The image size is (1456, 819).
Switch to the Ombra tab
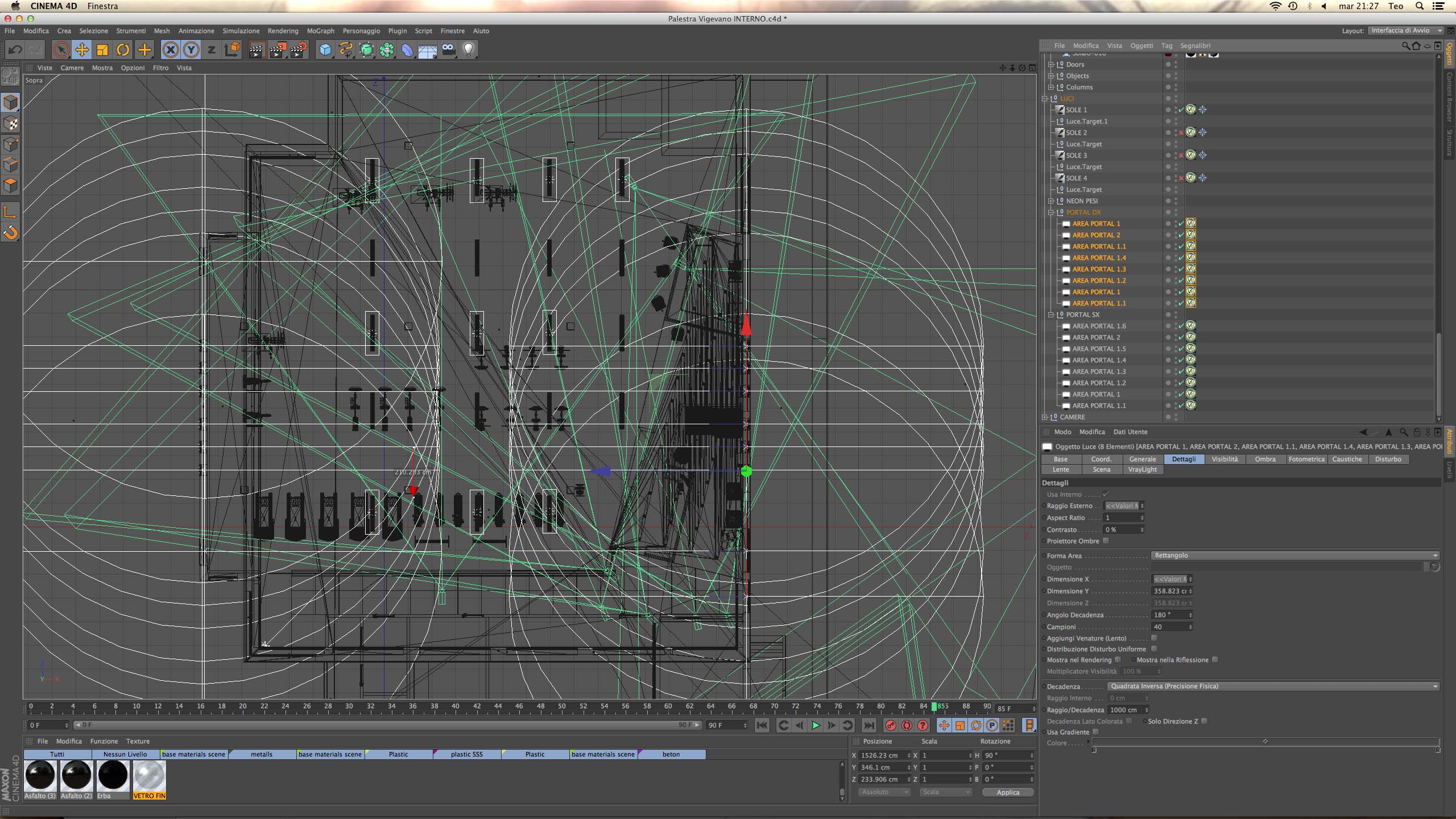click(1265, 459)
